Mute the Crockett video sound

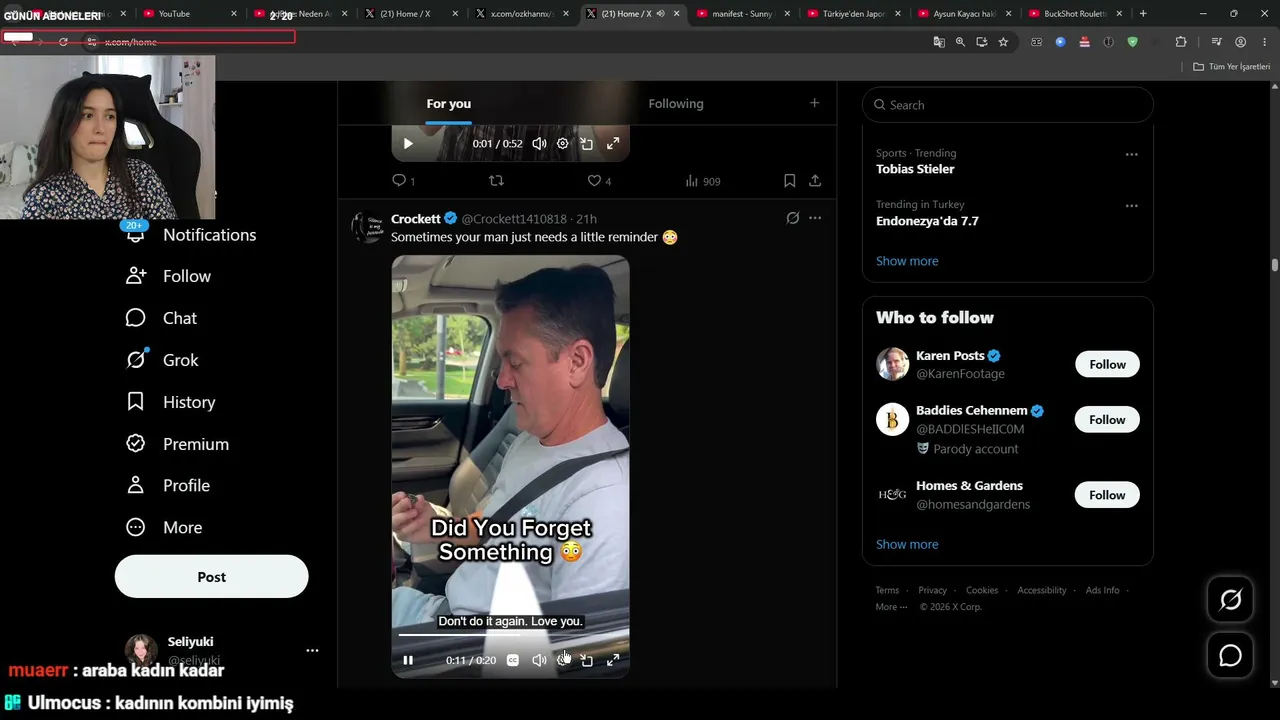(539, 660)
